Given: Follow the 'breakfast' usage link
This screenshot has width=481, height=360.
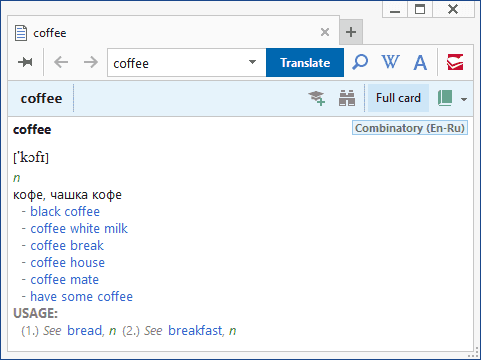Looking at the screenshot, I should tap(195, 331).
